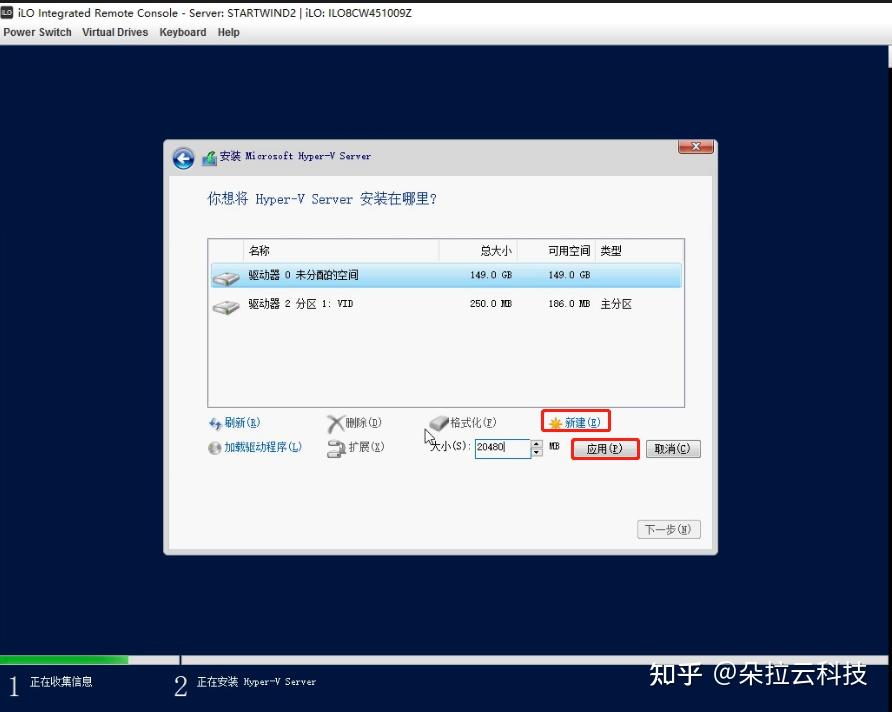Apply the new partition size
Screen dimensions: 892x712
(604, 448)
